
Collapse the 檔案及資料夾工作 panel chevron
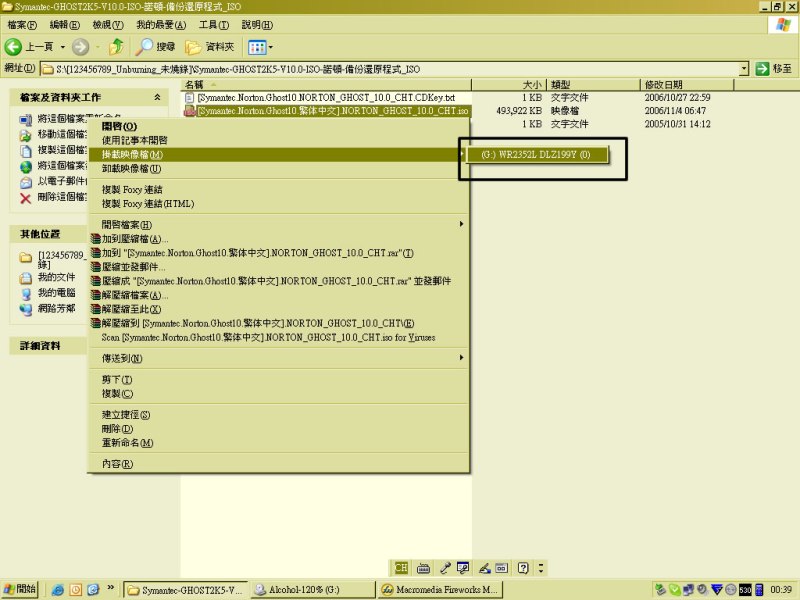(157, 97)
